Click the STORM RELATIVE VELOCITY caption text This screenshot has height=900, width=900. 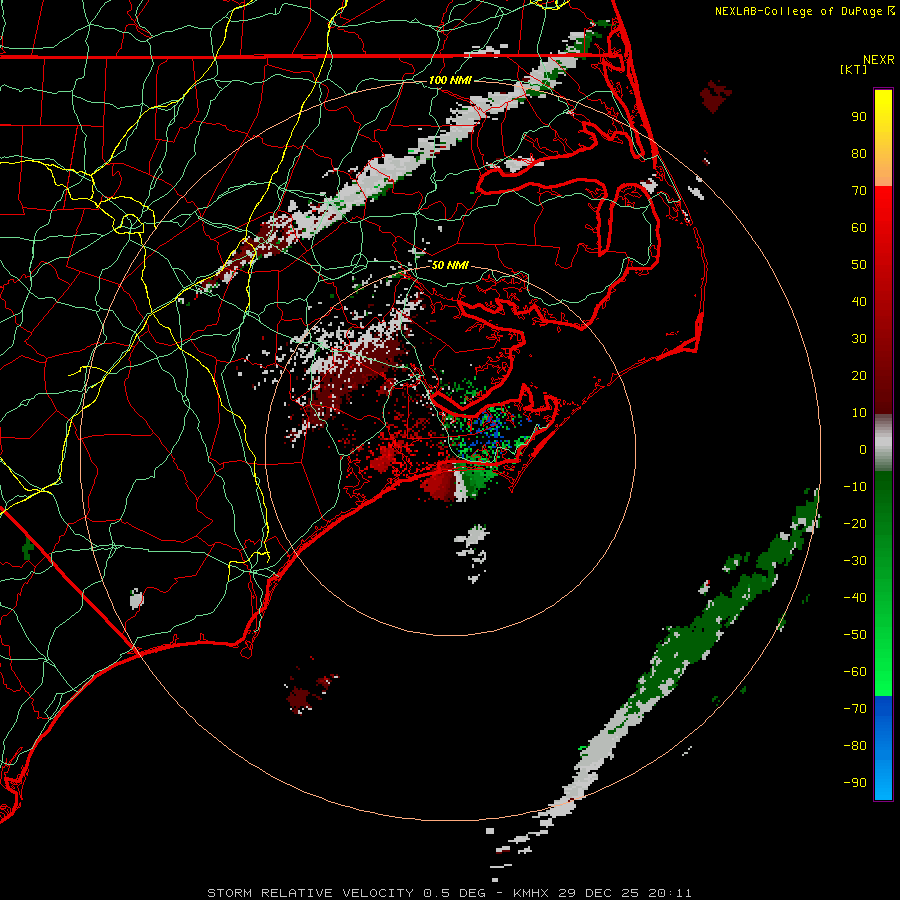coord(310,893)
